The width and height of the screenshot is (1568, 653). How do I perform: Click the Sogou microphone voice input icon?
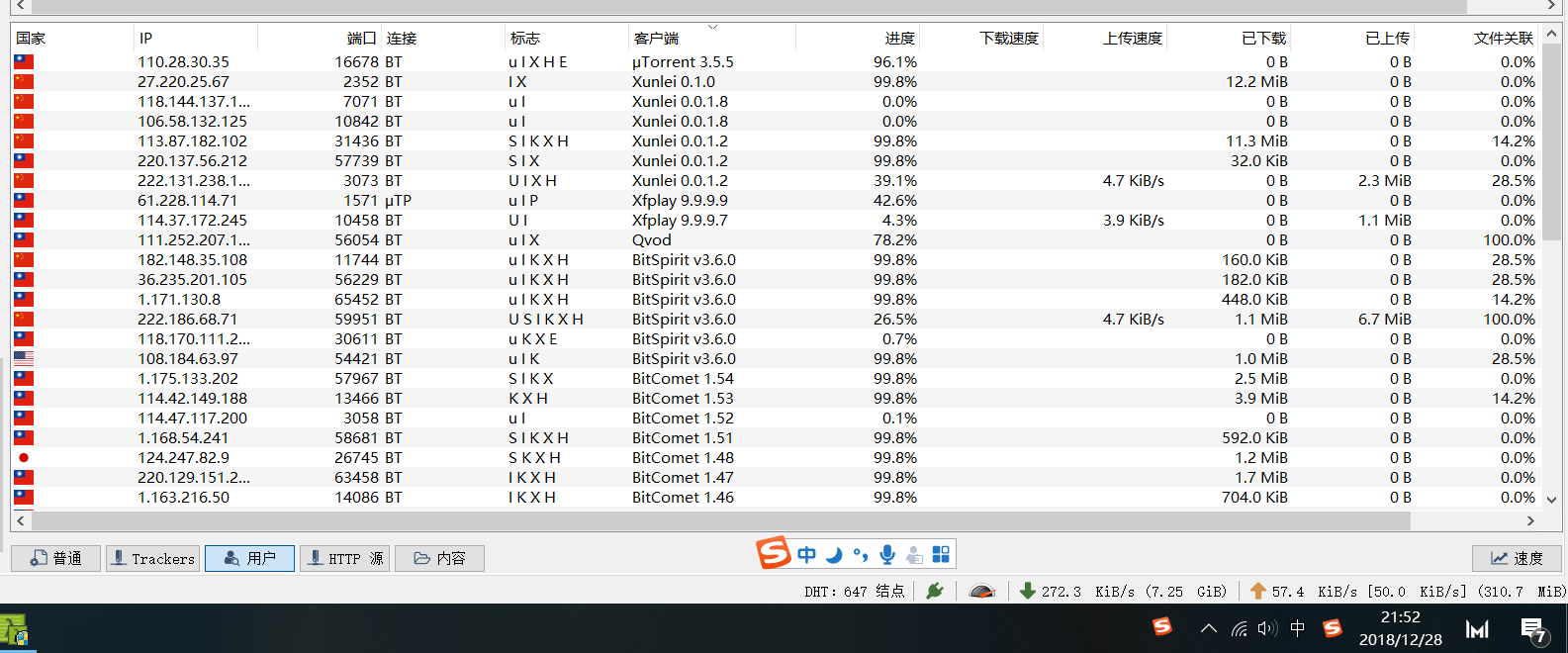887,554
